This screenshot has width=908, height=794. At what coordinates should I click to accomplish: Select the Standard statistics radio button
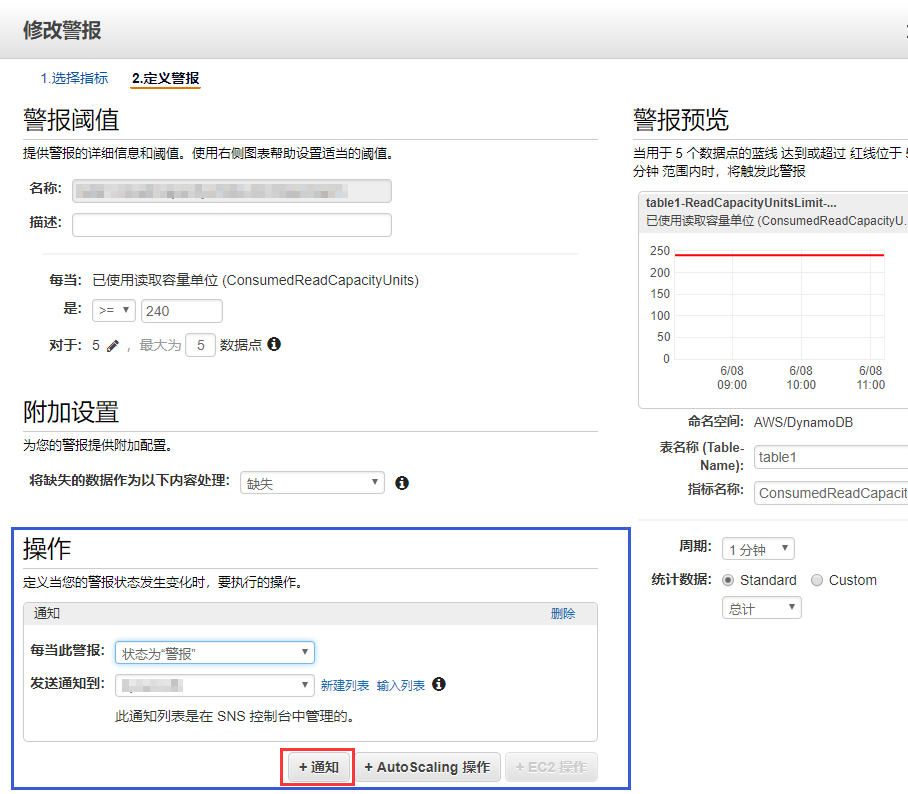[x=728, y=580]
